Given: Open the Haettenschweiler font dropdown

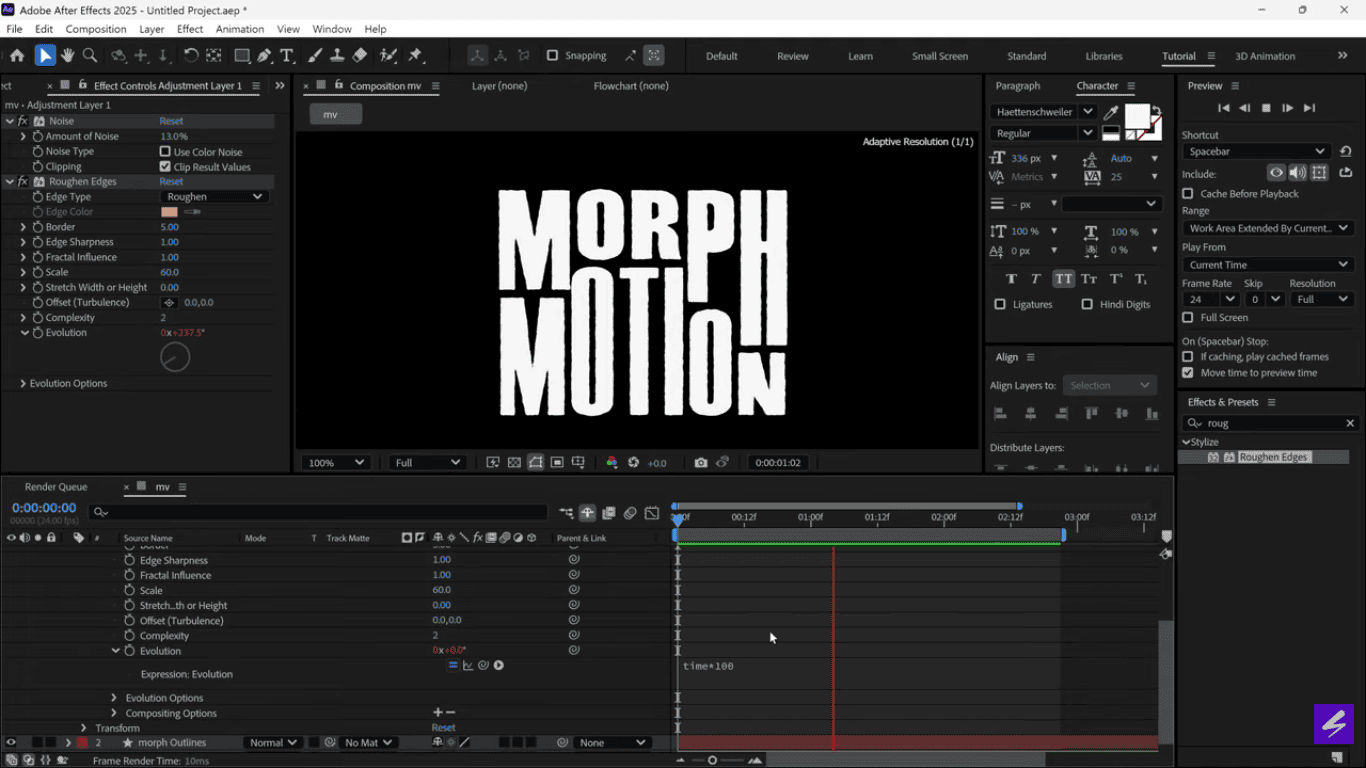Looking at the screenshot, I should [x=1043, y=112].
